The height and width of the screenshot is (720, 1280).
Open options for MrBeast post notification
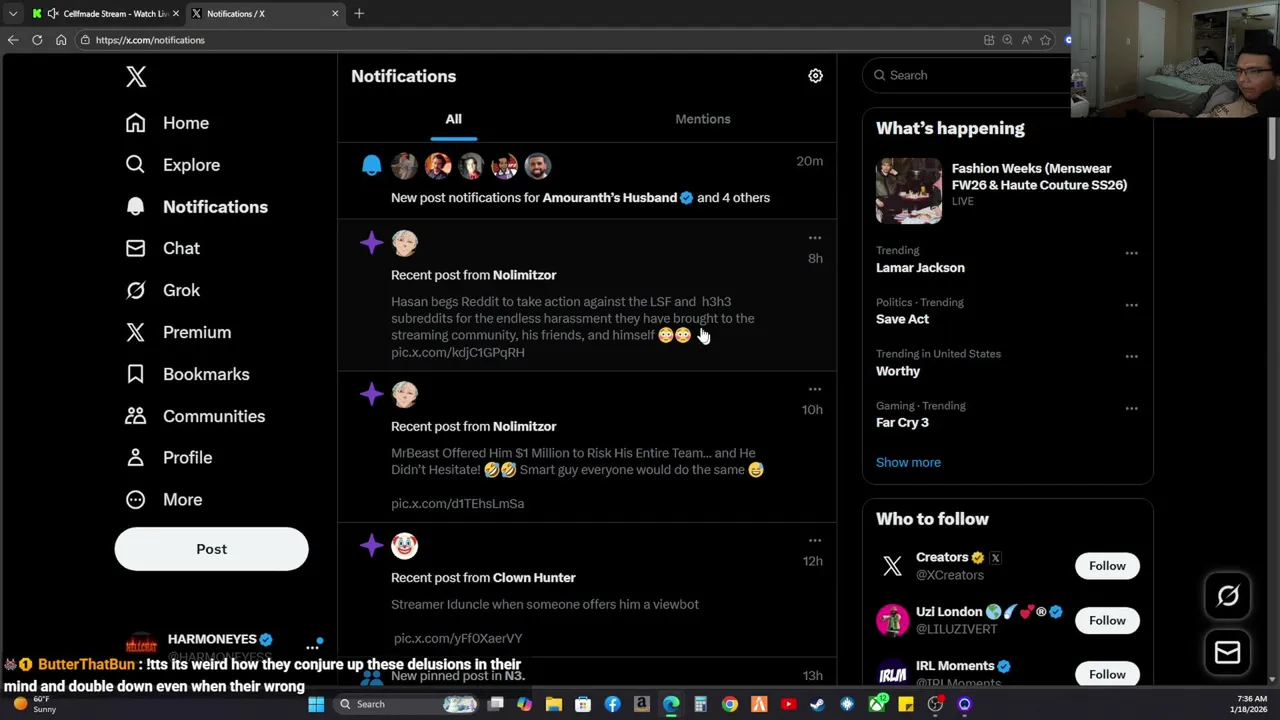click(x=814, y=389)
